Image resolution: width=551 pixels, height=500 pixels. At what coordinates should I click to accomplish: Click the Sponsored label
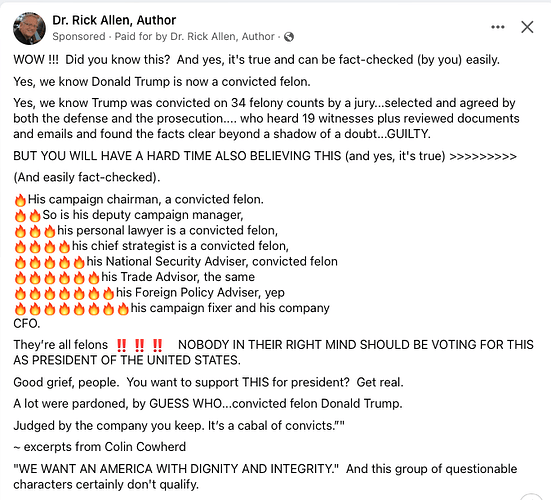[79, 36]
